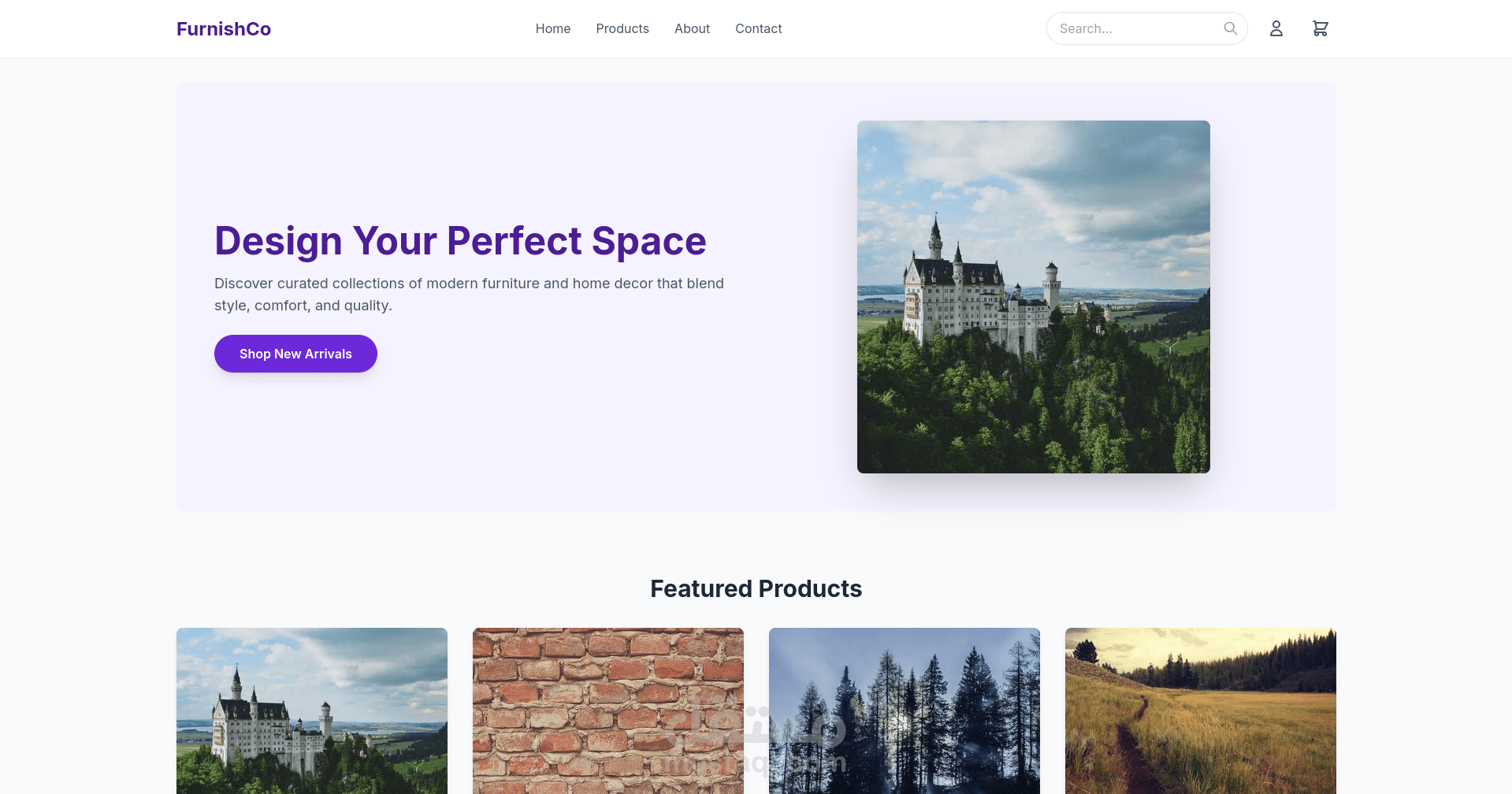1512x794 pixels.
Task: Click the large hero castle image
Action: (1034, 297)
